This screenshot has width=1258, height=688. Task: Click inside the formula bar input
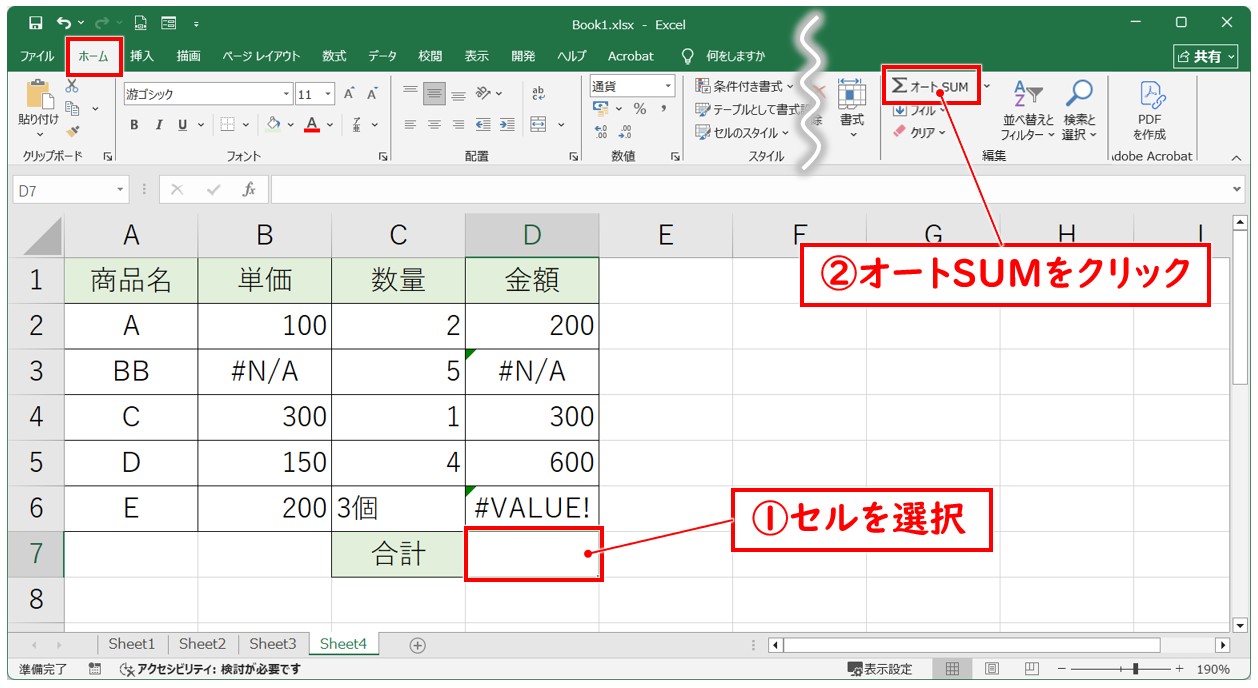tap(750, 189)
